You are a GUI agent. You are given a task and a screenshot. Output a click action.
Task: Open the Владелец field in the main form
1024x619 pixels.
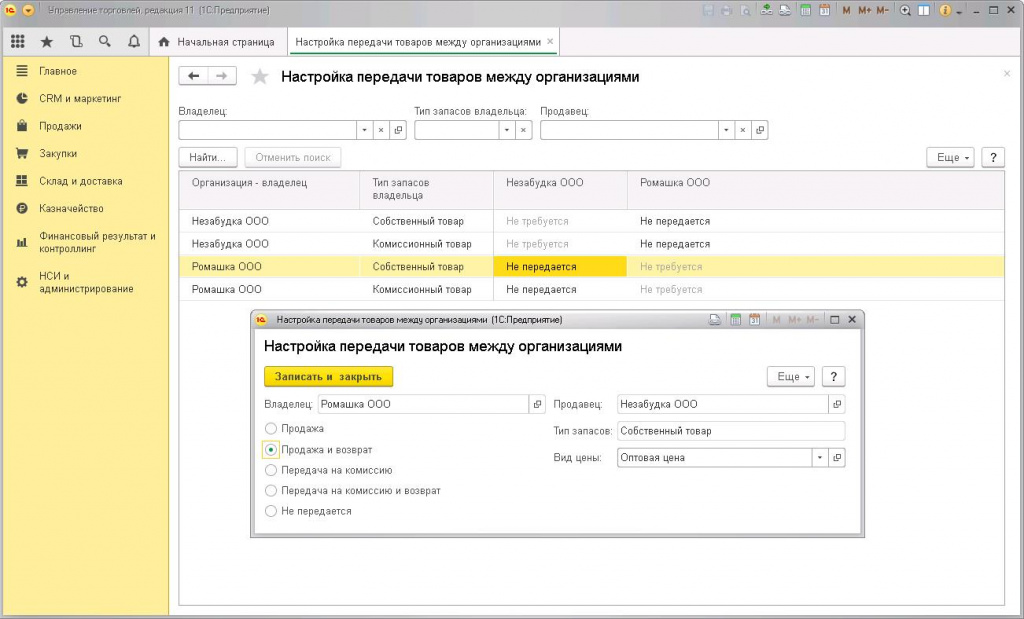pos(398,130)
